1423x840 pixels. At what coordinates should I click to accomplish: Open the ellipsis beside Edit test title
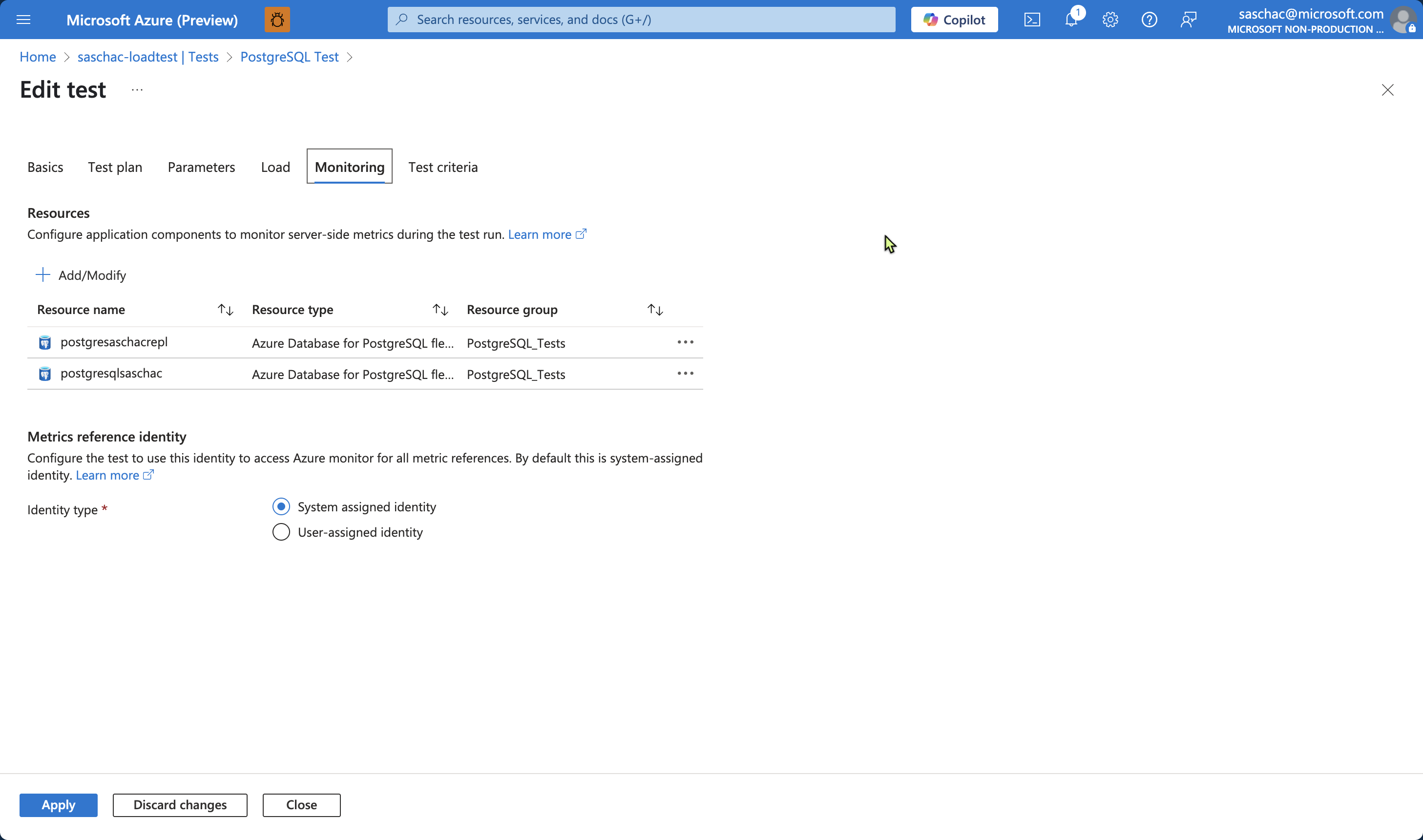pyautogui.click(x=137, y=90)
